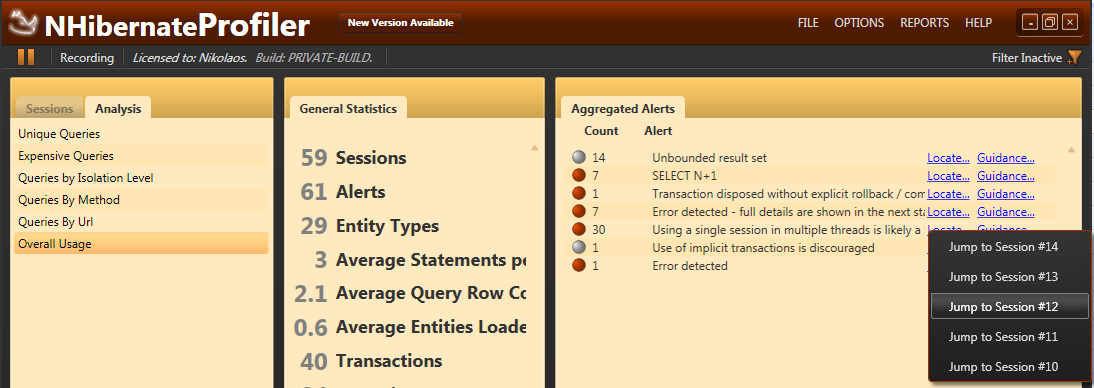Image resolution: width=1094 pixels, height=388 pixels.
Task: Click the New Version Available button
Action: tap(400, 22)
